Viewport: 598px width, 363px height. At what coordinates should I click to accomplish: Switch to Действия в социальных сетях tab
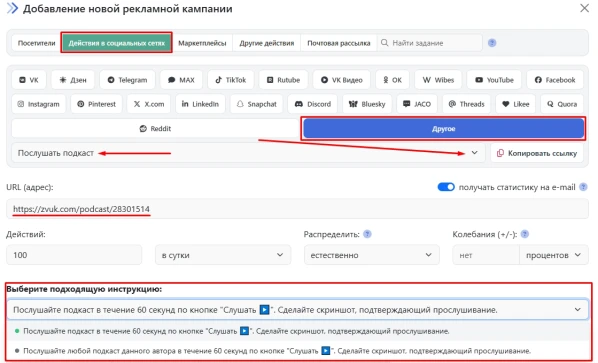click(117, 43)
